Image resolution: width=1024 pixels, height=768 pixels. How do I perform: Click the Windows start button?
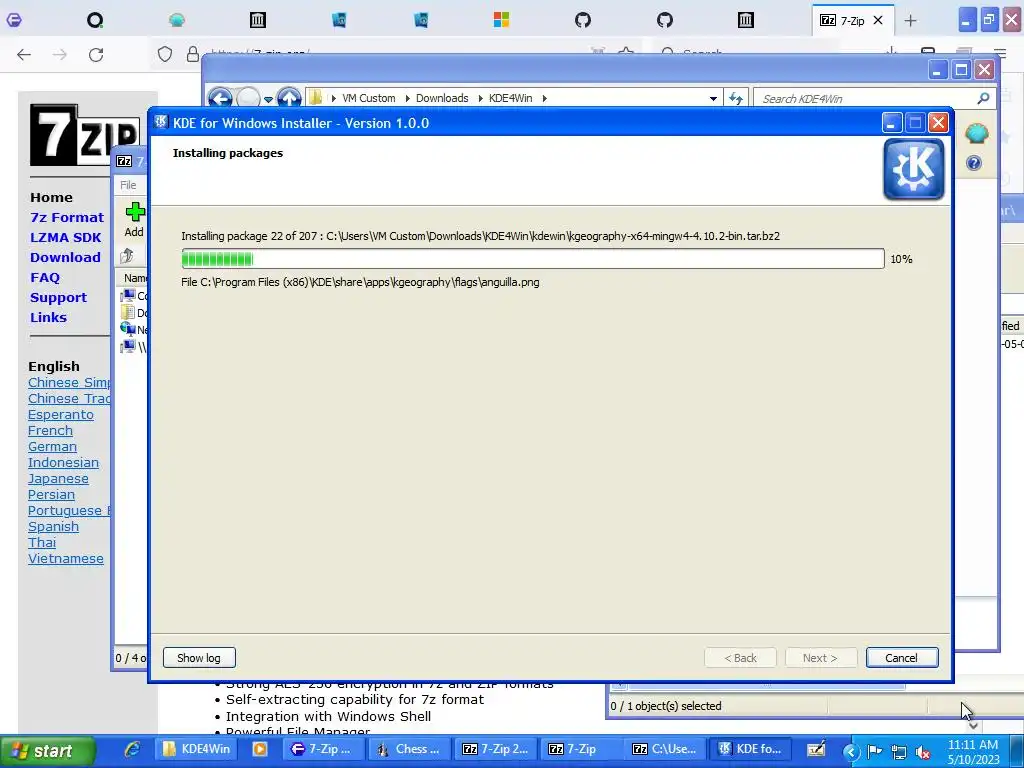(48, 751)
